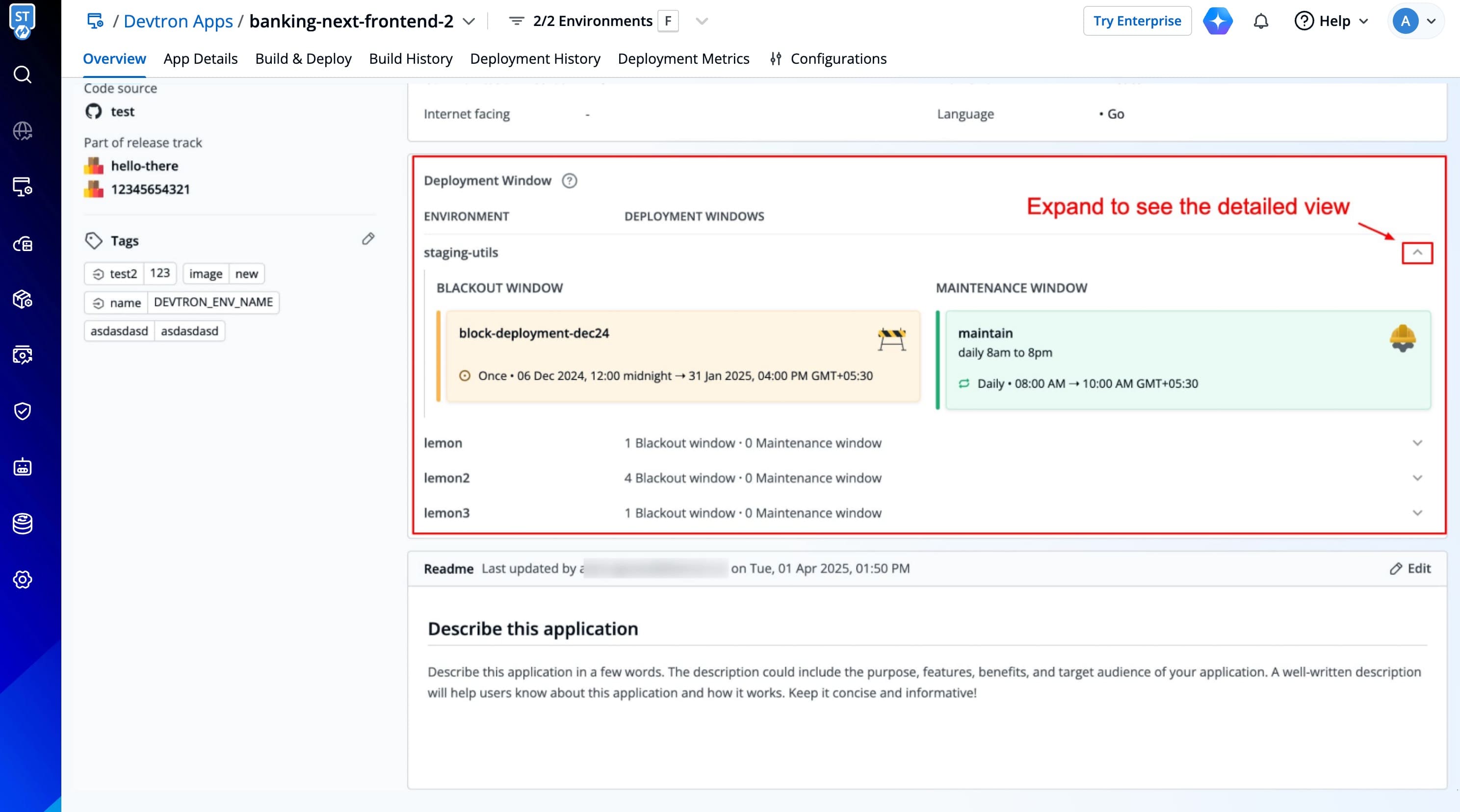Viewport: 1460px width, 812px height.
Task: Expand the lemon3 environment row
Action: point(1417,513)
